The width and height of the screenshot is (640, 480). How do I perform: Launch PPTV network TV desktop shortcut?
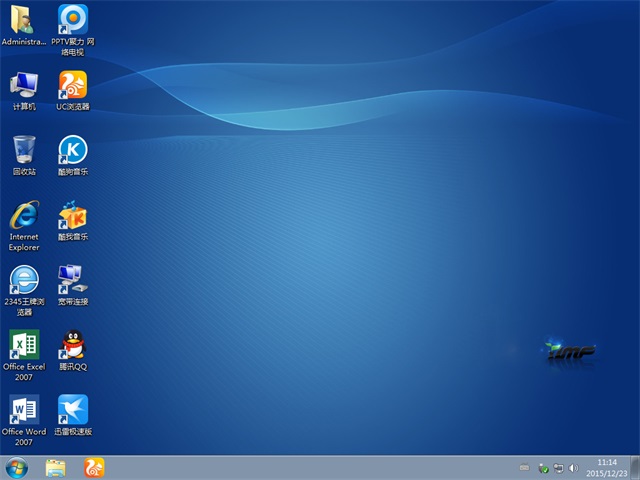72,20
